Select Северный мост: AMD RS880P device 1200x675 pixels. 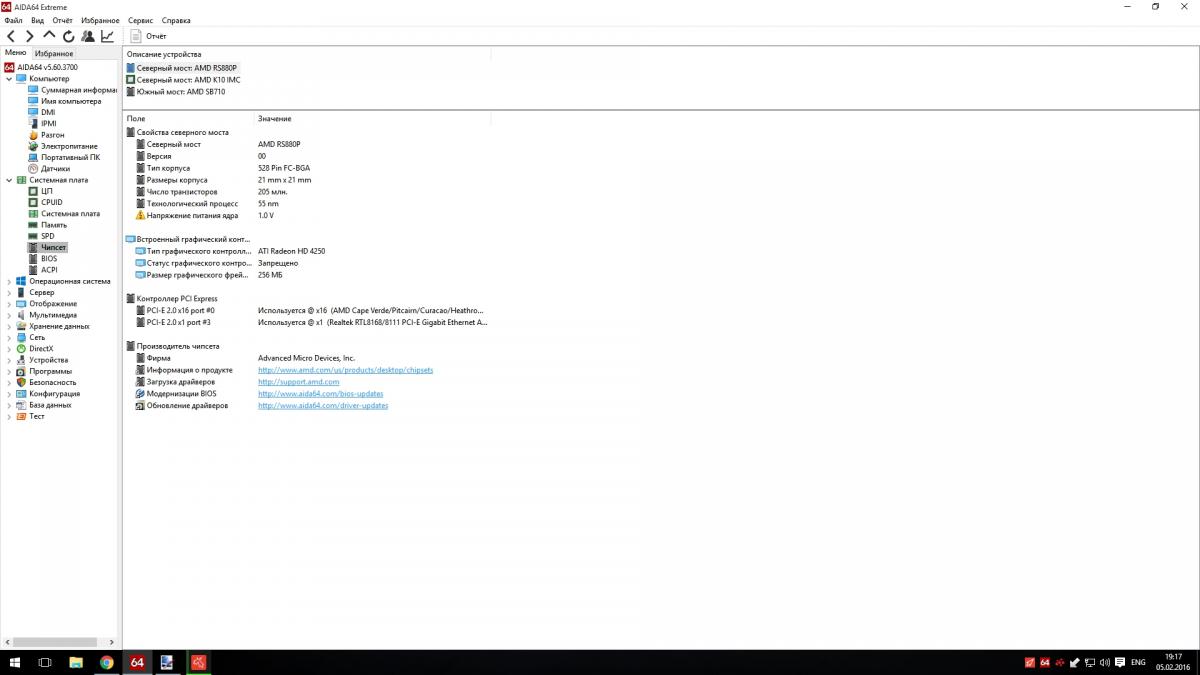187,68
